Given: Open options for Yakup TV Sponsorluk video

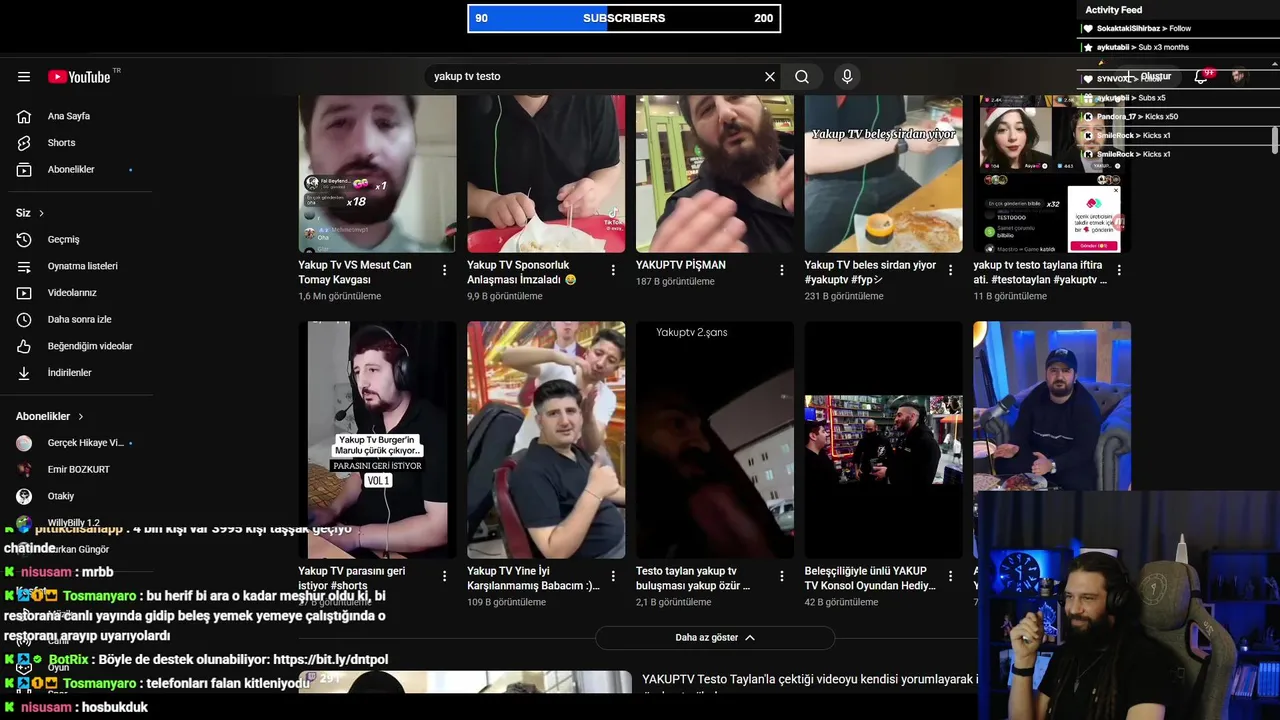Looking at the screenshot, I should click(613, 270).
